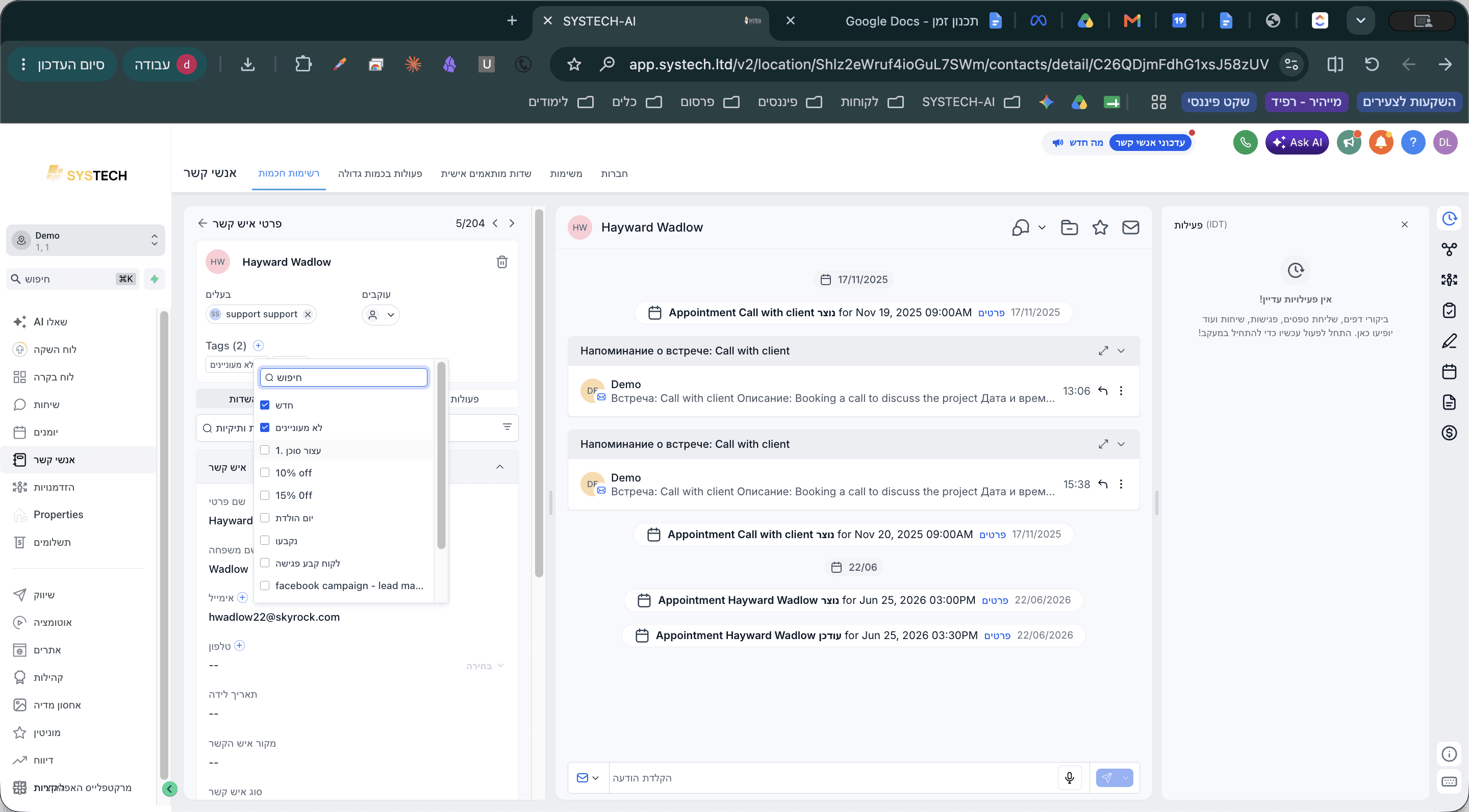1469x812 pixels.
Task: Click the microphone icon in message box
Action: click(x=1069, y=778)
